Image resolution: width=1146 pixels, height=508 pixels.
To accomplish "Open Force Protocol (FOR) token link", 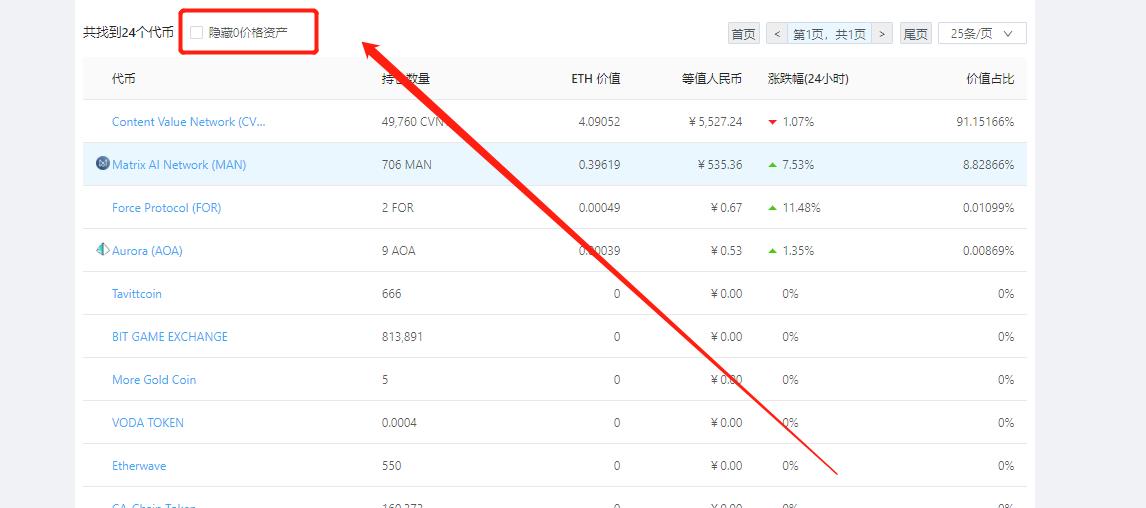I will tap(167, 208).
